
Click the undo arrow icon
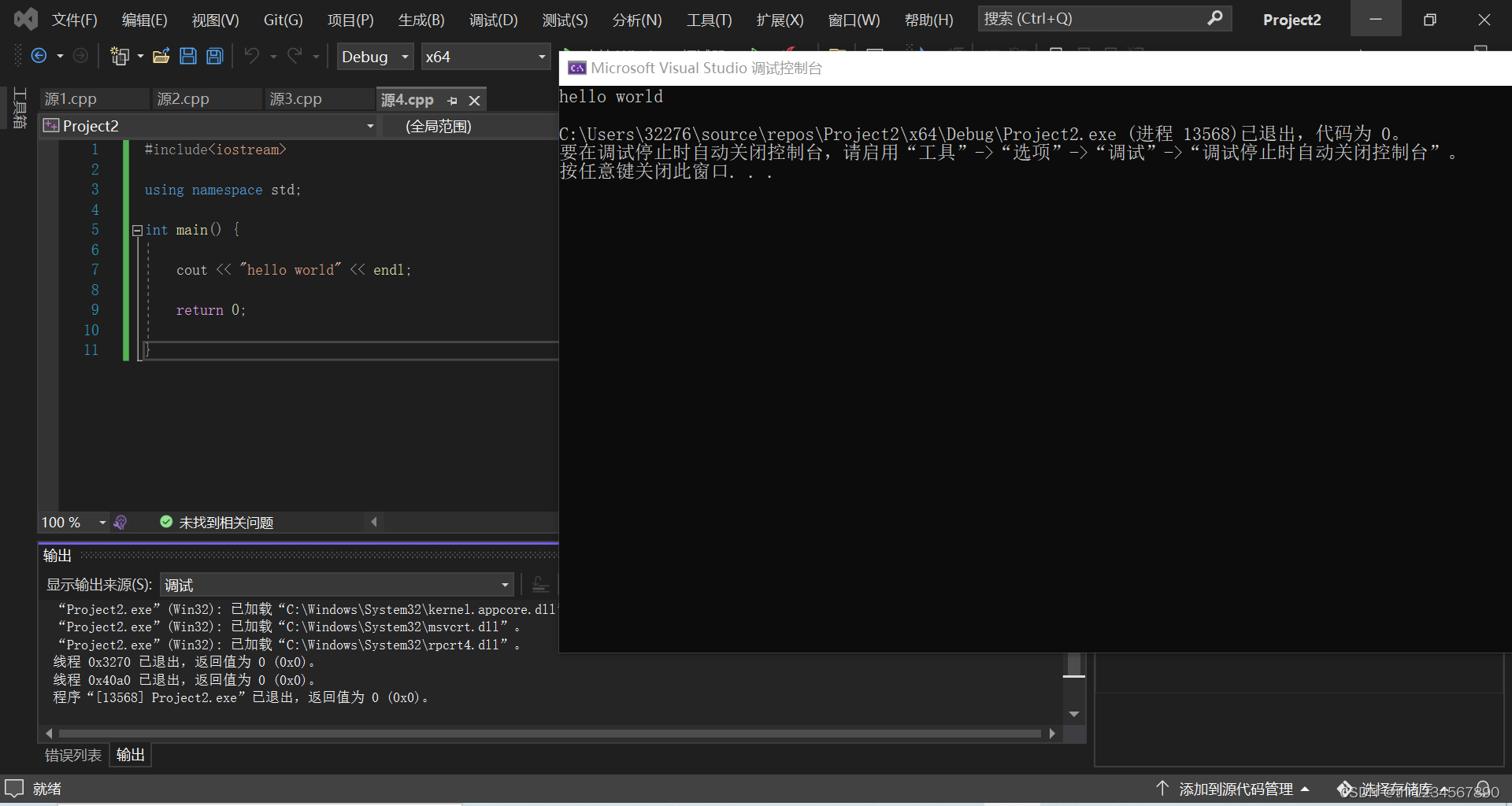coord(251,56)
